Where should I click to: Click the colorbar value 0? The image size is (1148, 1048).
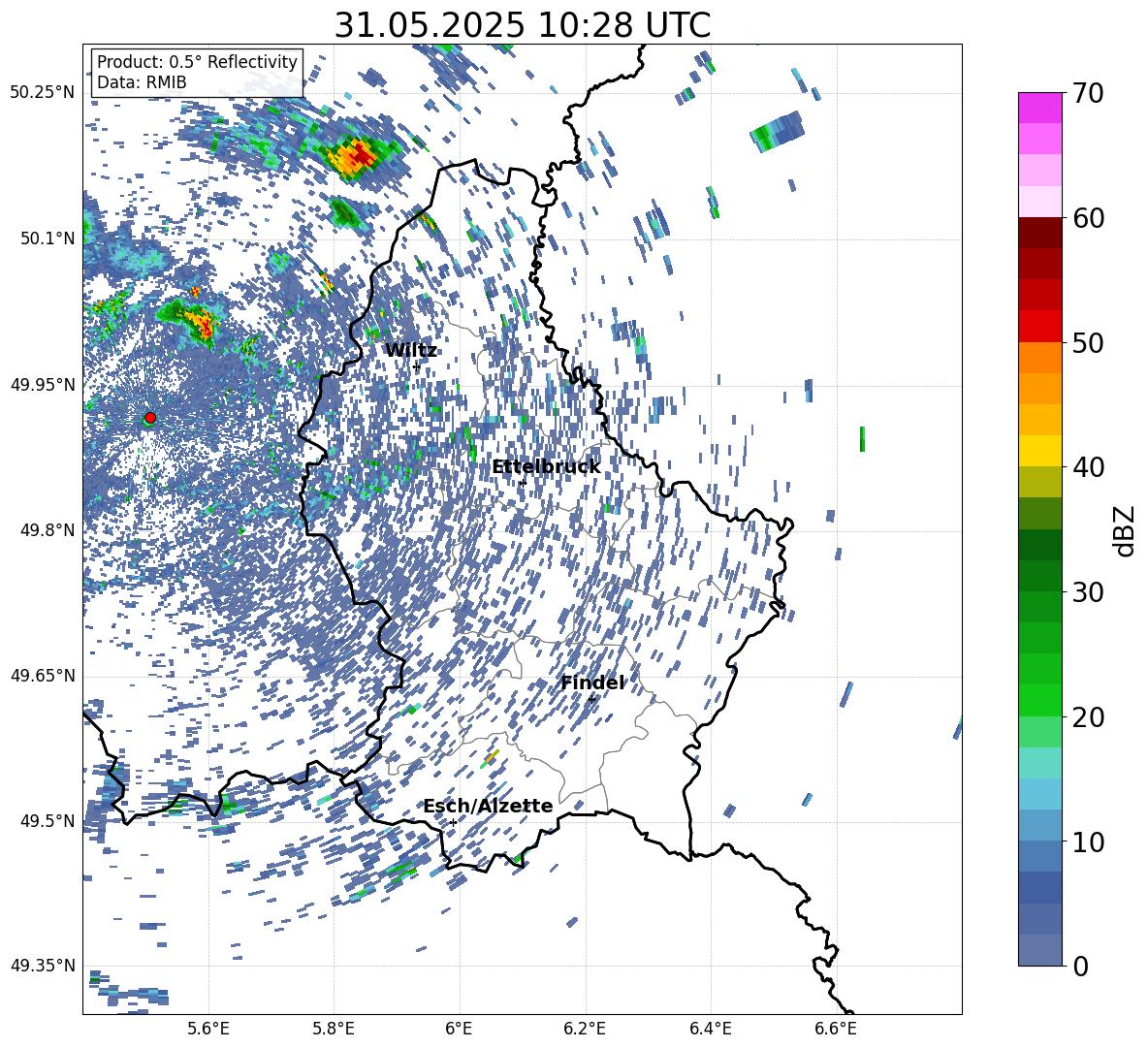tap(1080, 966)
